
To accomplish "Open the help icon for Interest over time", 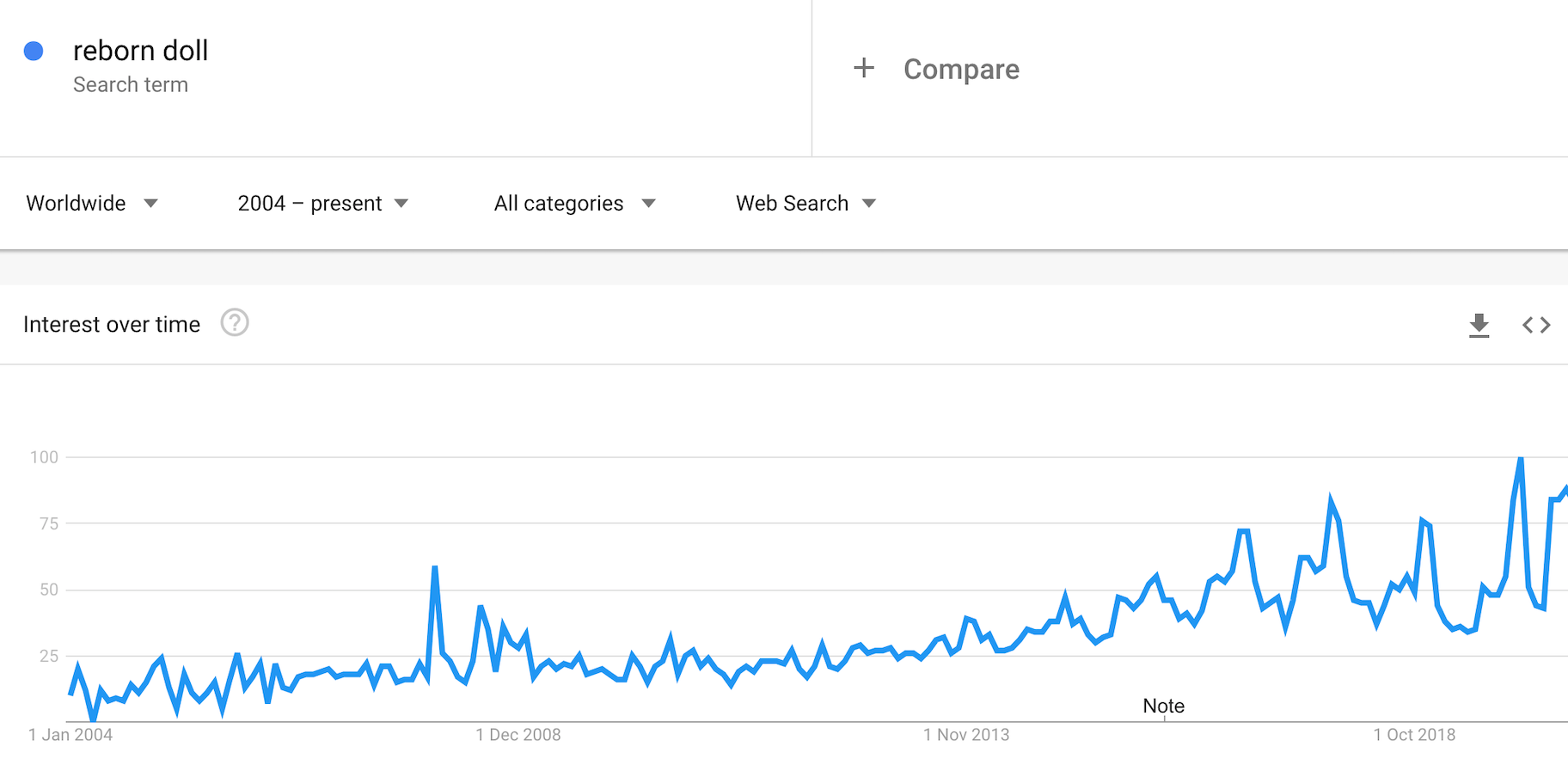I will 235,323.
